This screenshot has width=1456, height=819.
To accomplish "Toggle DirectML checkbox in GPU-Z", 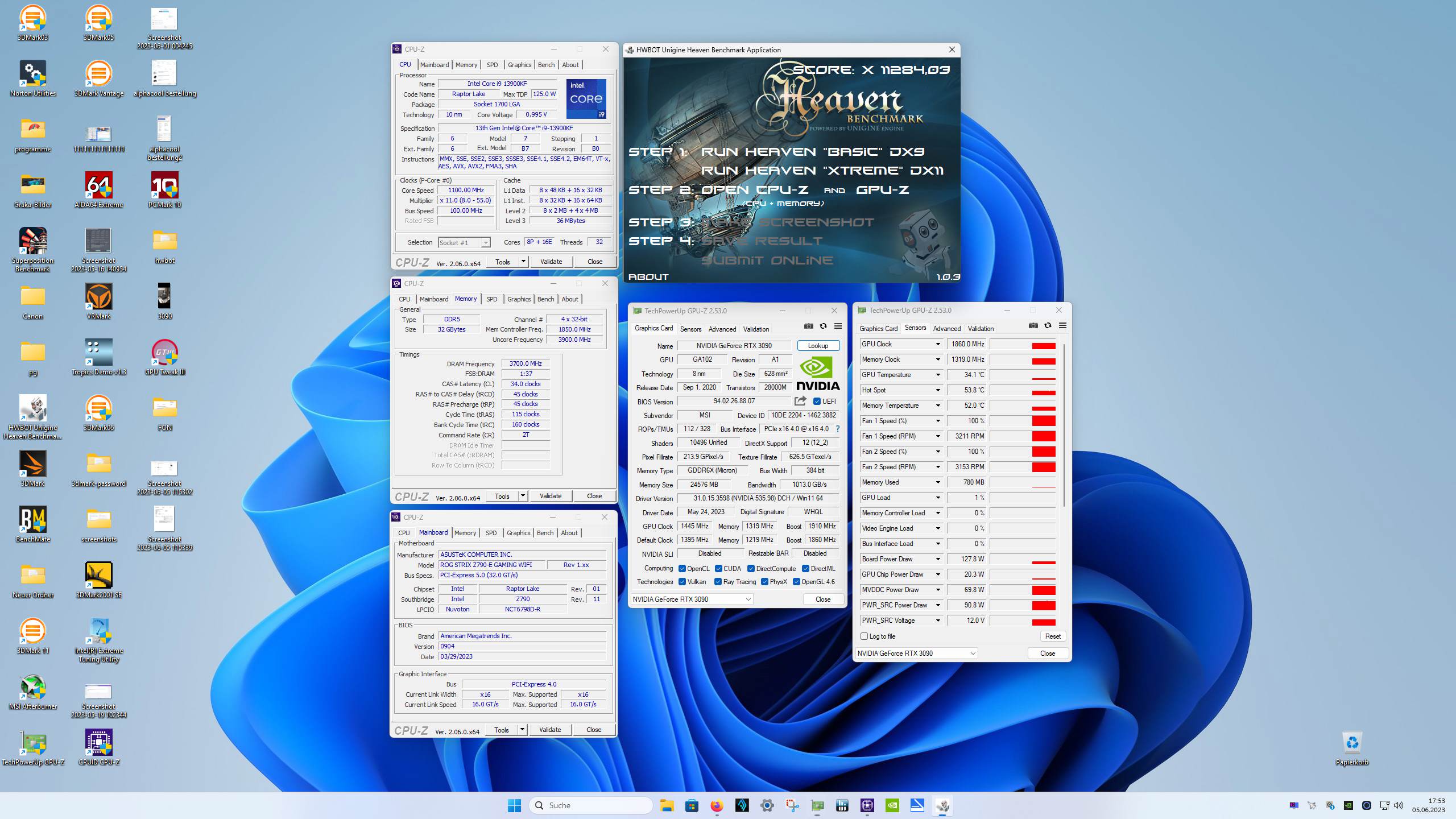I will click(x=805, y=569).
